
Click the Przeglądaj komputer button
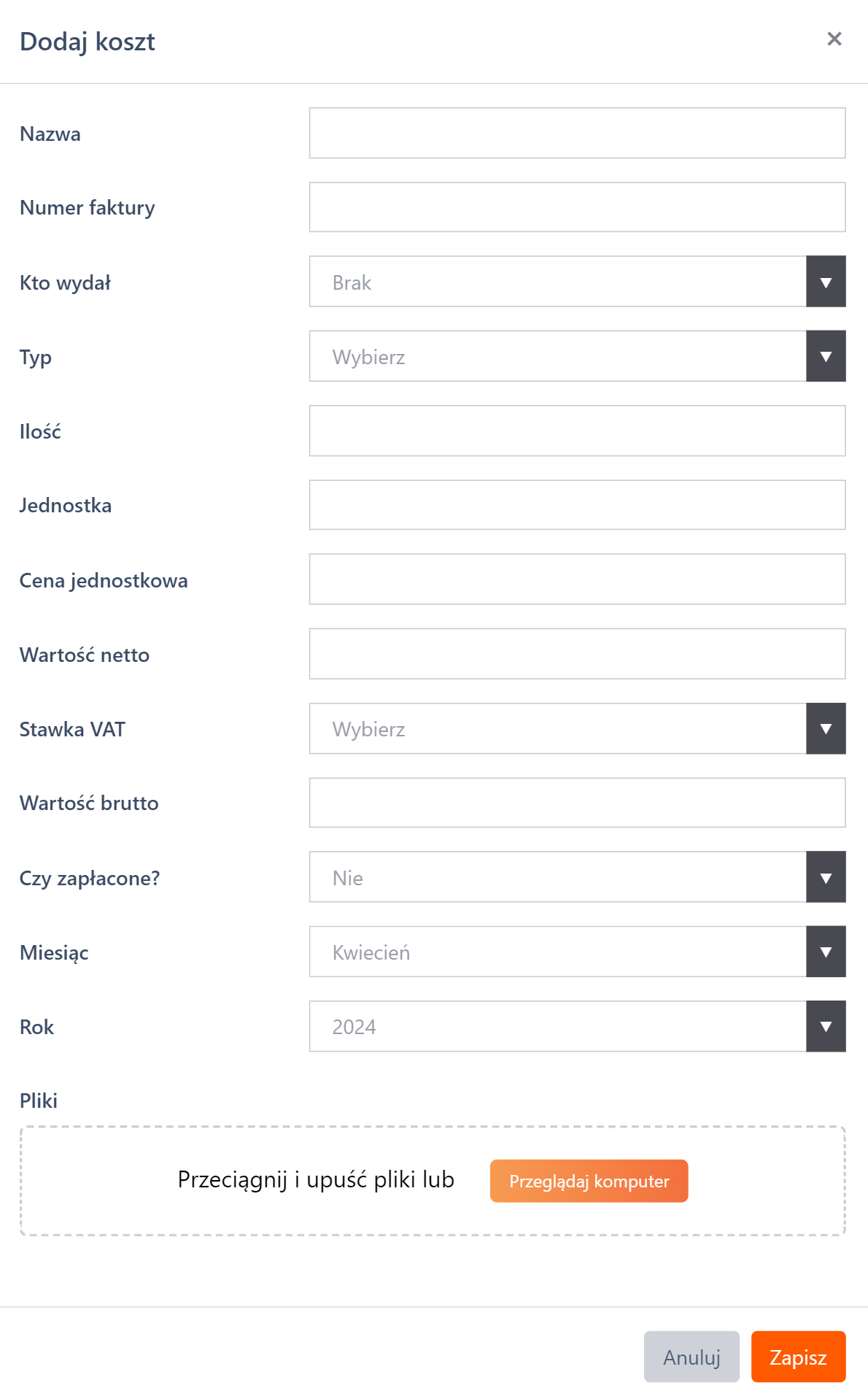pyautogui.click(x=589, y=1181)
